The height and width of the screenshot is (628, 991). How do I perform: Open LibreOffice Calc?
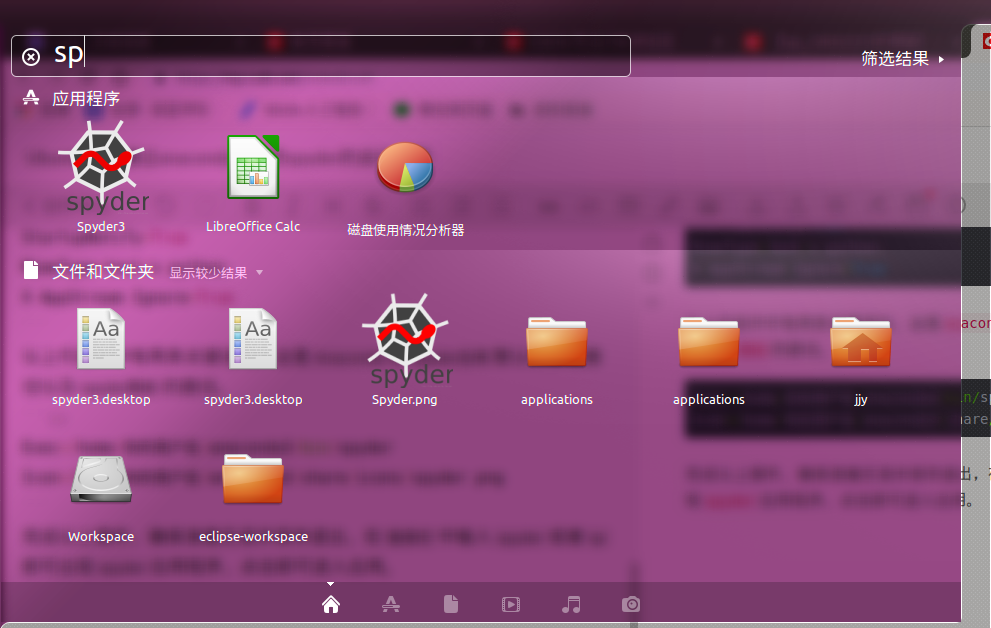tap(253, 167)
